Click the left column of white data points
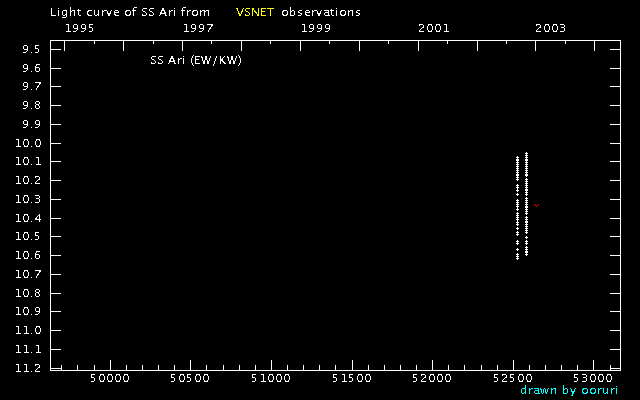The height and width of the screenshot is (400, 640). pos(517,207)
